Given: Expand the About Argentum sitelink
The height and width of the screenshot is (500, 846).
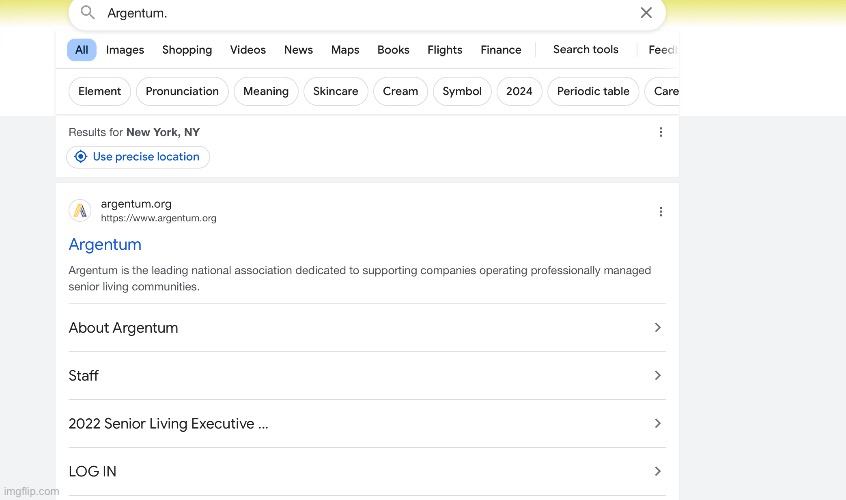Looking at the screenshot, I should (657, 328).
